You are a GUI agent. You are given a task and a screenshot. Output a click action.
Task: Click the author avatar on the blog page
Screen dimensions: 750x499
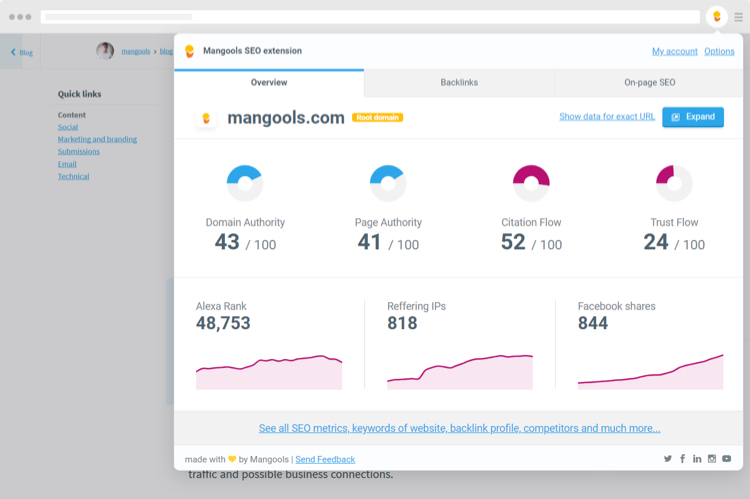(x=105, y=51)
